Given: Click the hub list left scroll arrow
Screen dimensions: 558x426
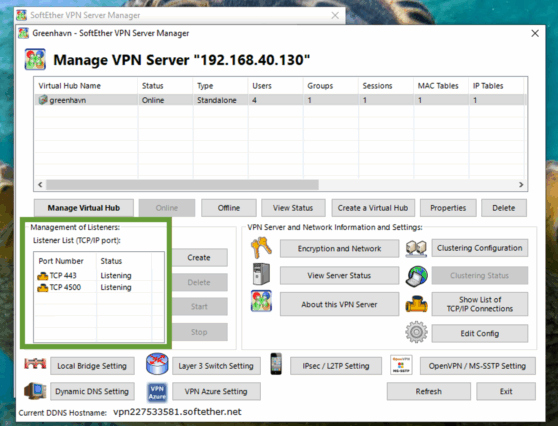Looking at the screenshot, I should click(x=40, y=185).
